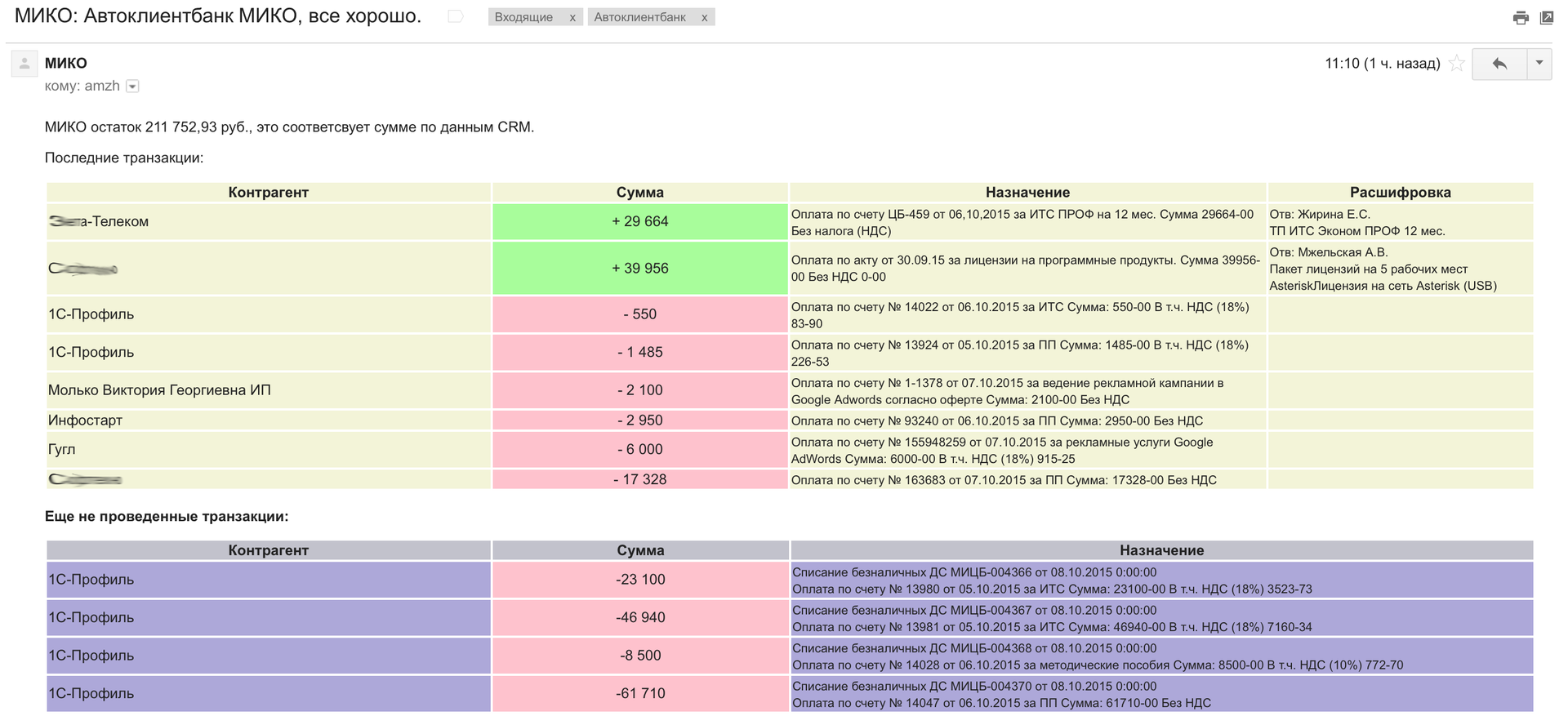
Task: Select the '- 2 100' amount cell
Action: tap(640, 390)
